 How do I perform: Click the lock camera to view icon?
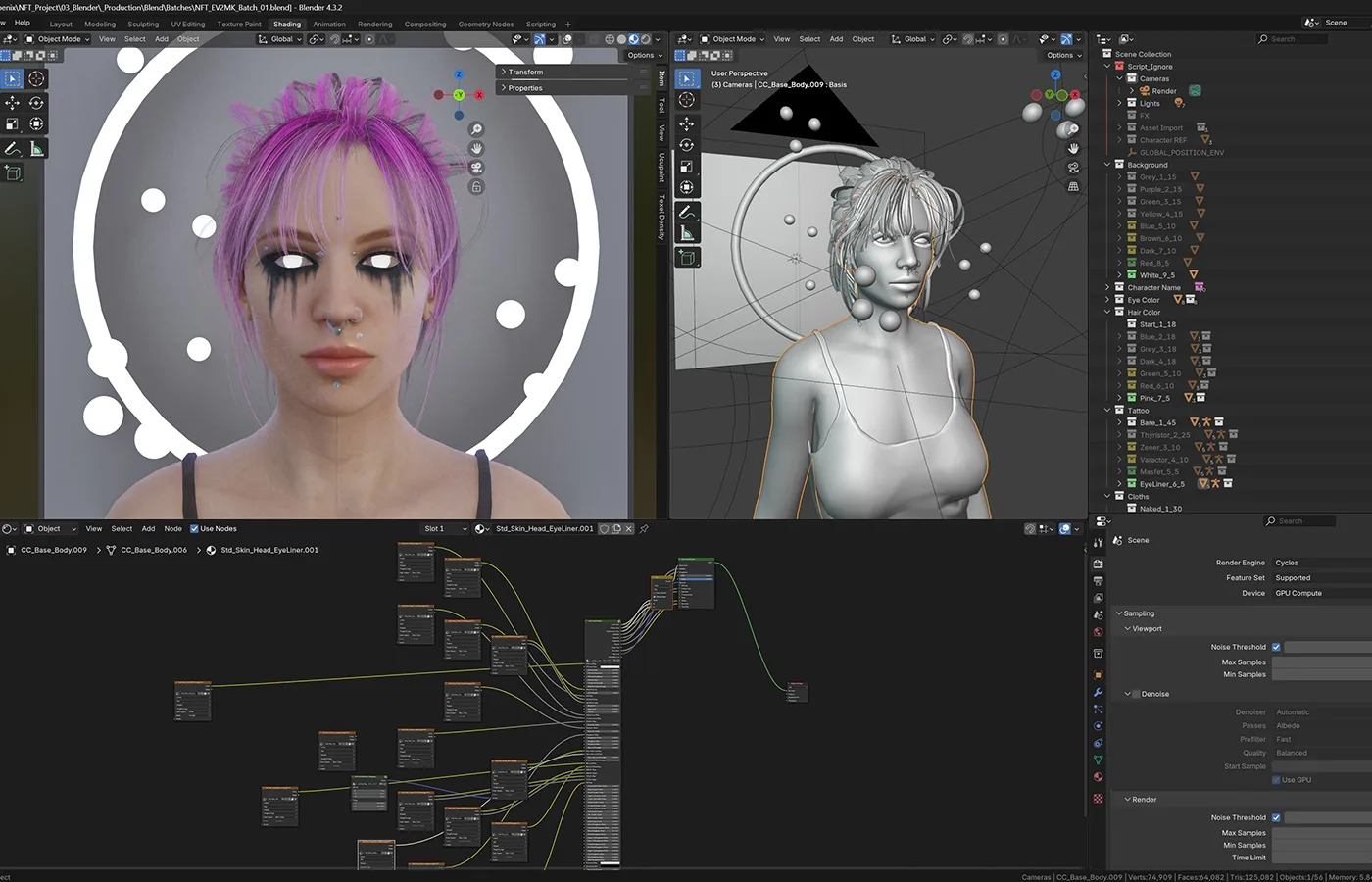point(476,186)
